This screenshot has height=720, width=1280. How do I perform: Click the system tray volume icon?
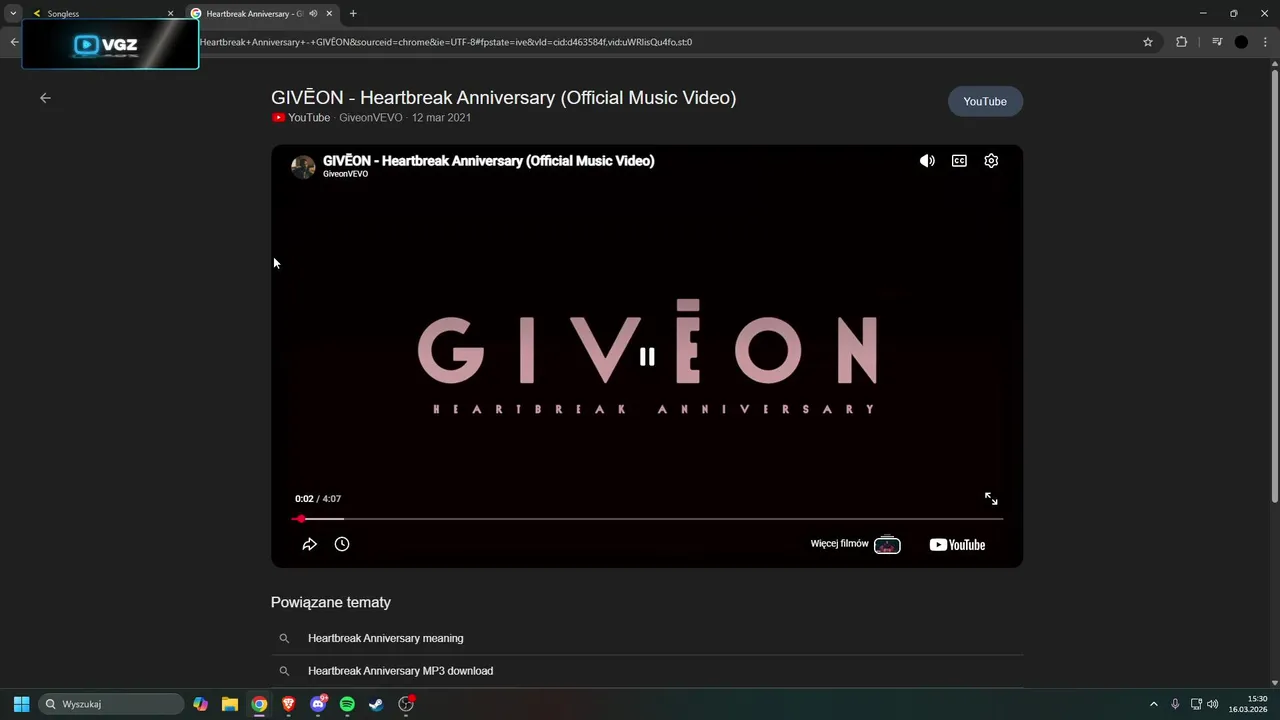(x=1213, y=704)
